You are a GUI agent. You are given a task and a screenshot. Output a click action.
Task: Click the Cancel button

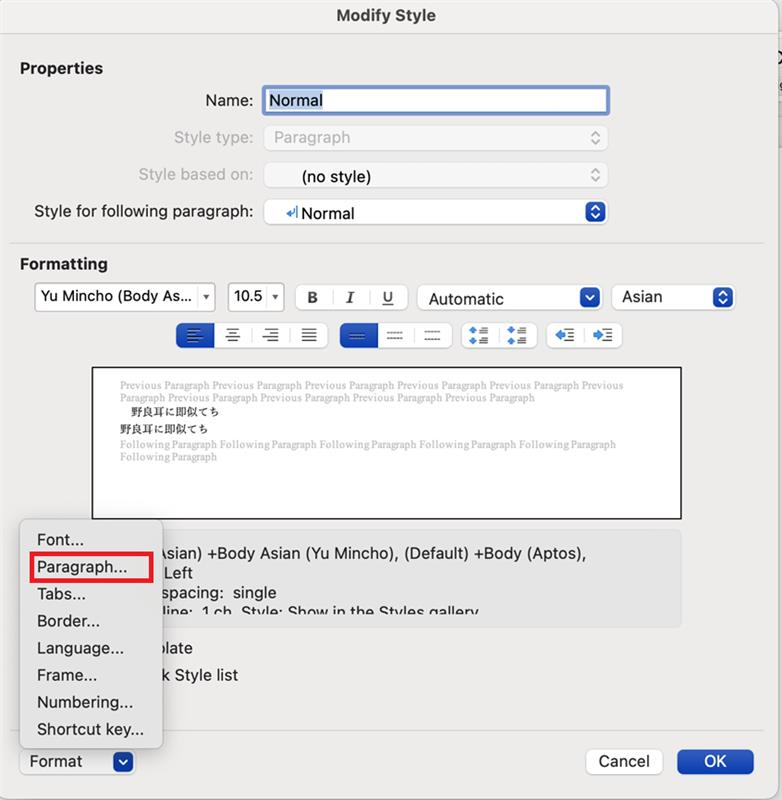tap(624, 762)
